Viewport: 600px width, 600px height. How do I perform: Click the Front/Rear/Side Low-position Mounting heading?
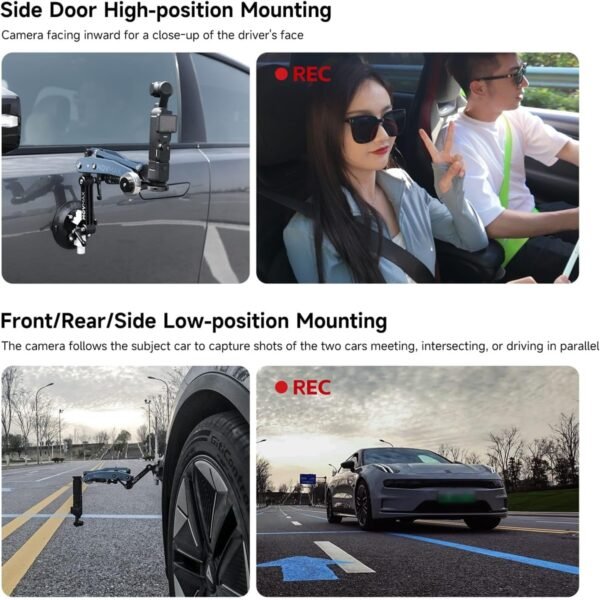(194, 321)
